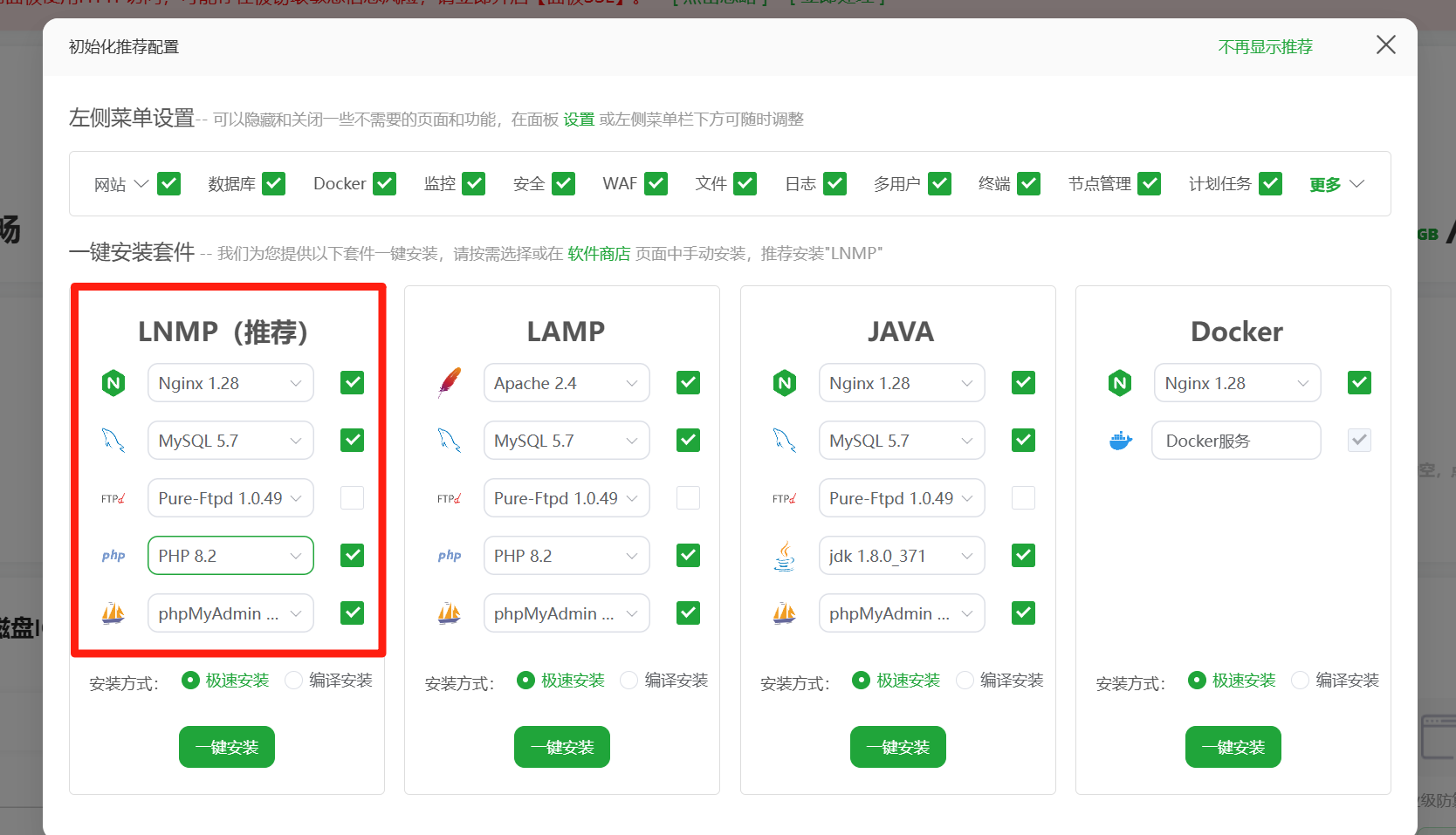Viewport: 1456px width, 835px height.
Task: Open the MySQL 5.7 dropdown in the LNMP card
Action: click(230, 441)
